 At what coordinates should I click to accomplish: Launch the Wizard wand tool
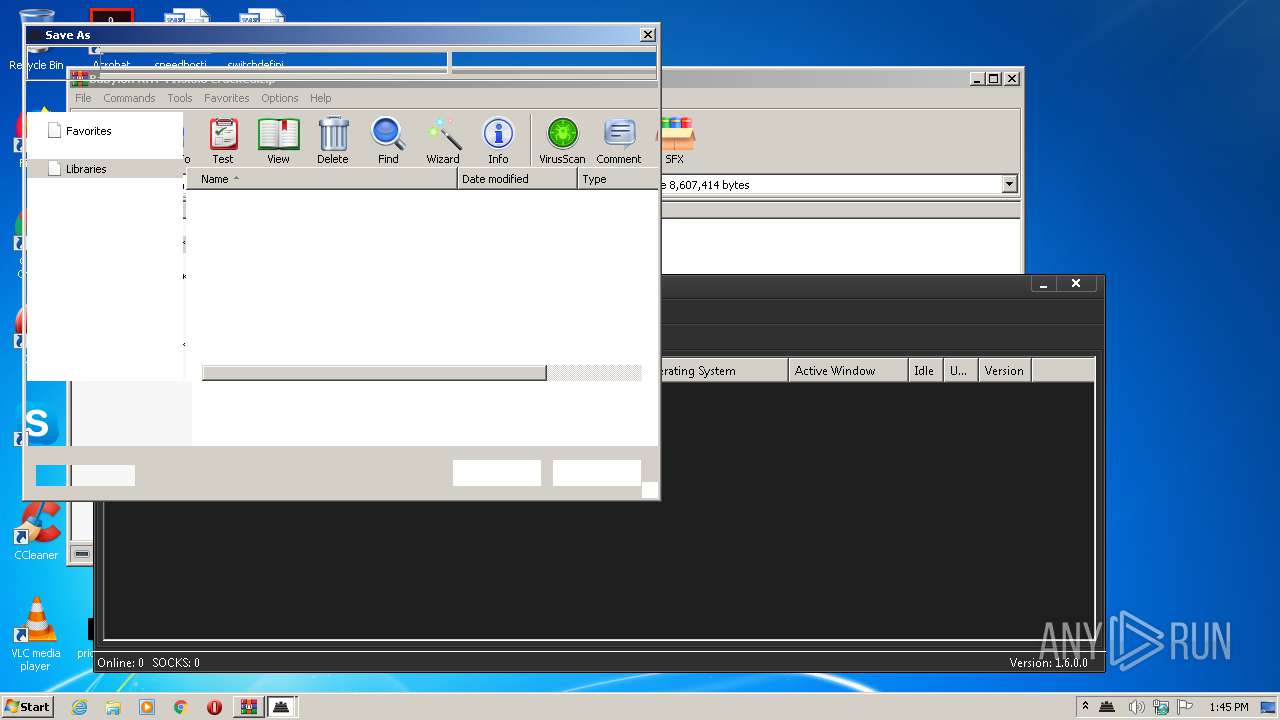443,141
